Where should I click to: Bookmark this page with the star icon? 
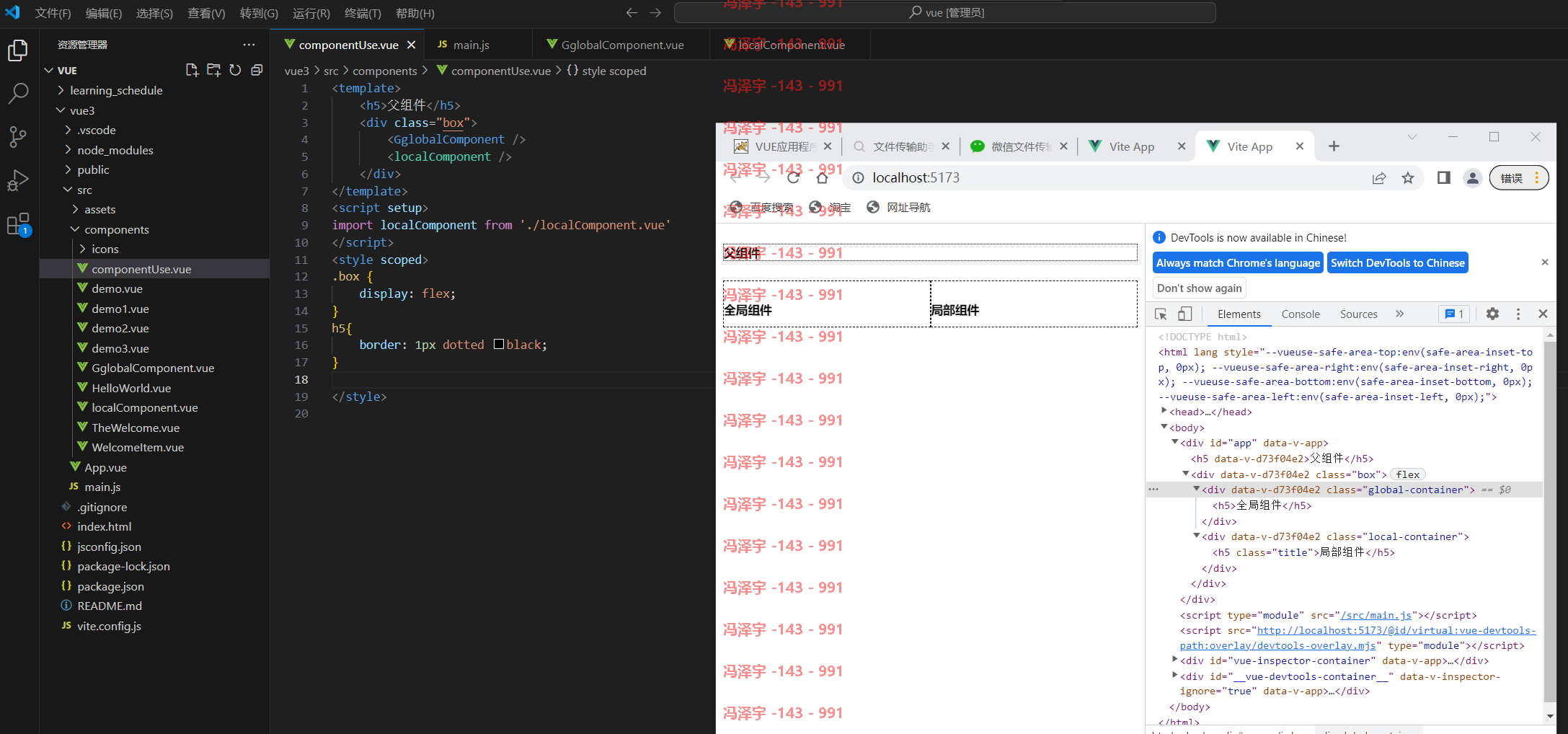[x=1408, y=177]
